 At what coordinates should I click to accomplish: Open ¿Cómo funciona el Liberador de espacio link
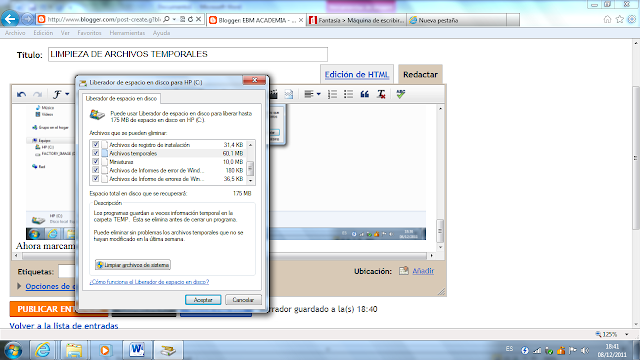[149, 282]
